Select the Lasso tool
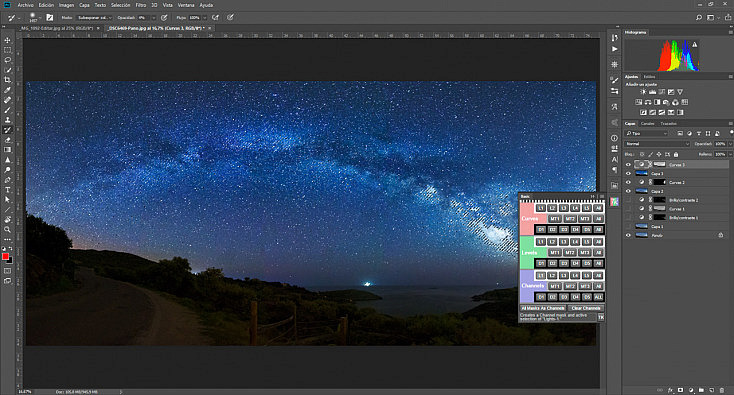Viewport: 734px width, 395px height. (7, 60)
